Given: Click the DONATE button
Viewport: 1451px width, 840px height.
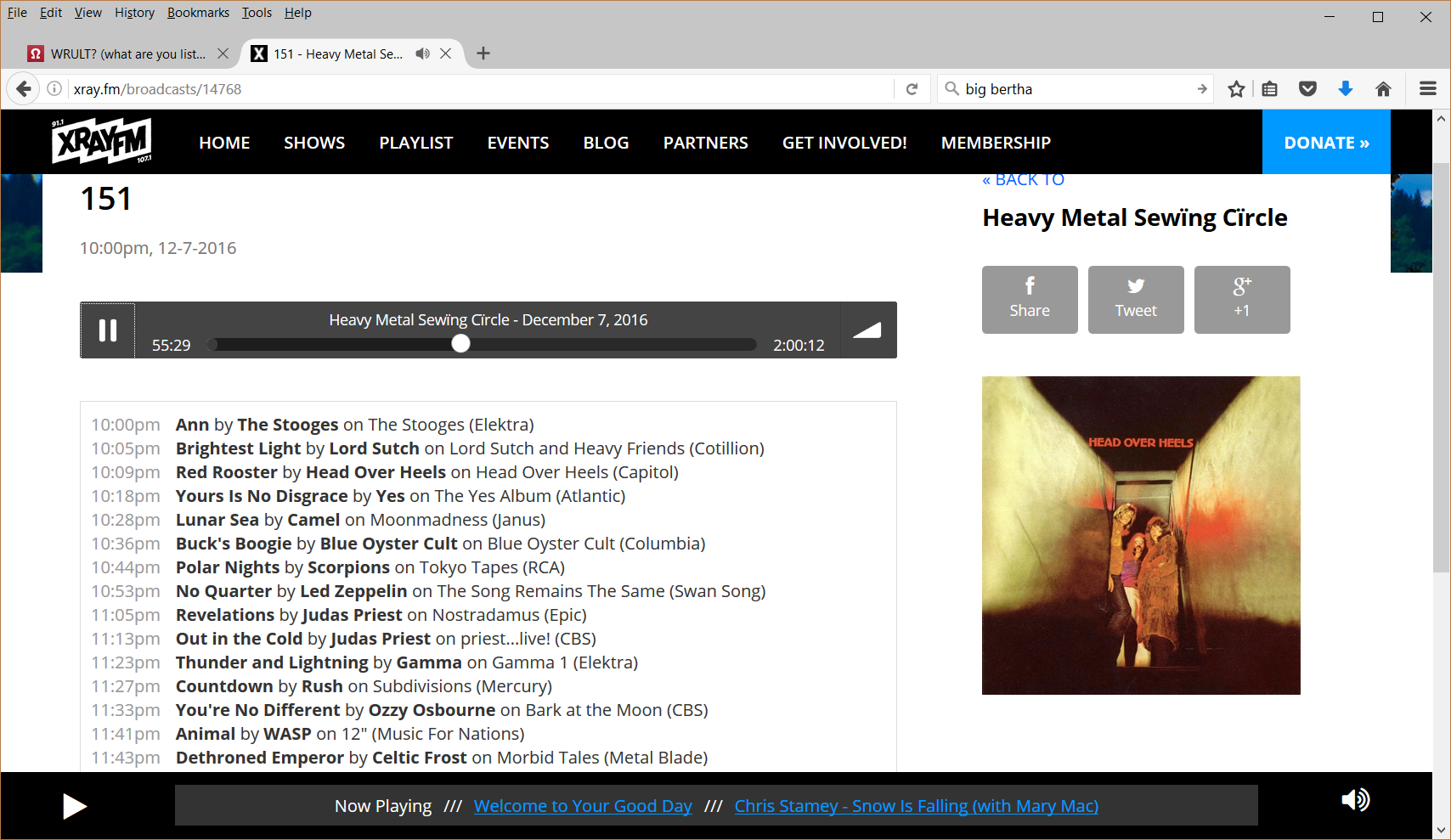Looking at the screenshot, I should (x=1326, y=143).
